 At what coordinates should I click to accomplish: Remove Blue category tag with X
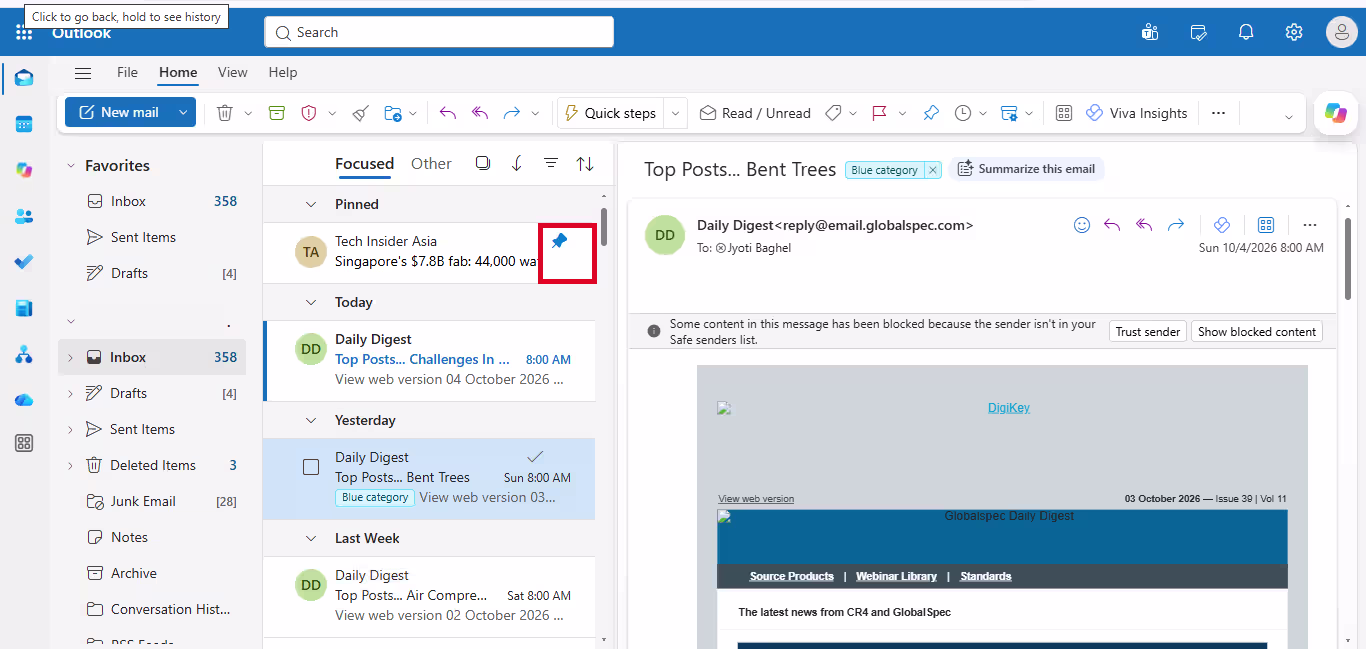pos(933,170)
